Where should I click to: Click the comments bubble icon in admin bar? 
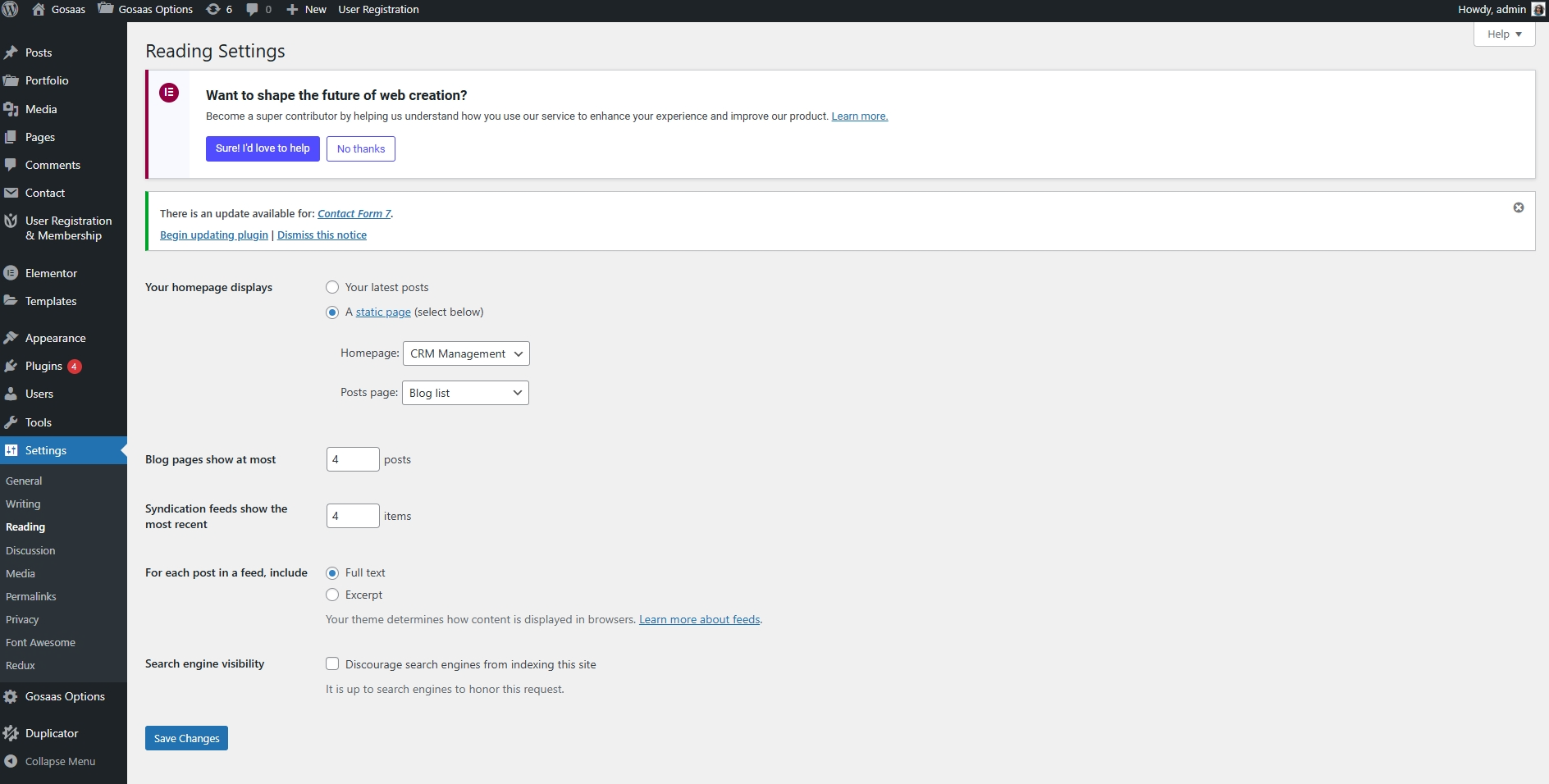tap(253, 10)
